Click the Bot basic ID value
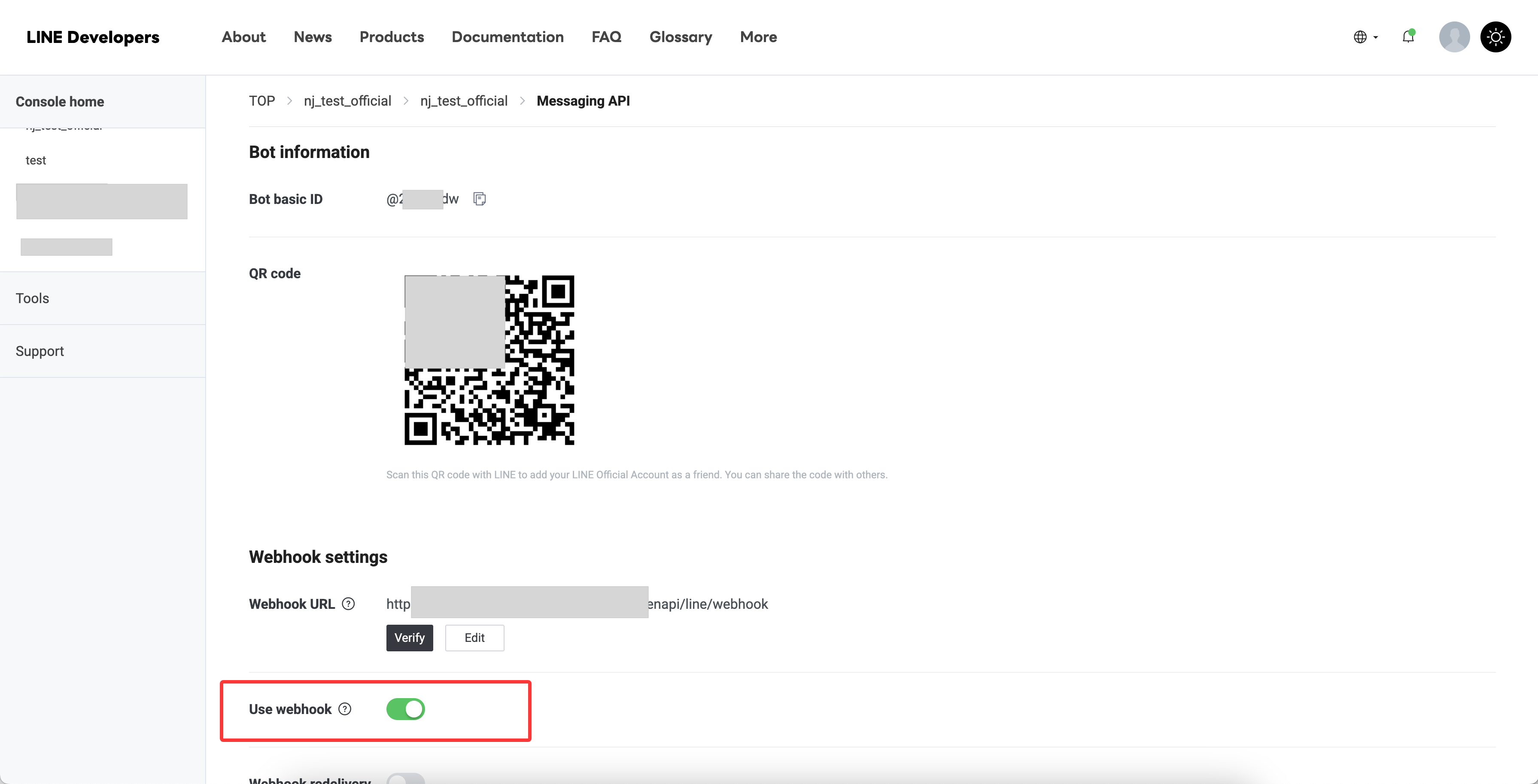 [x=422, y=199]
